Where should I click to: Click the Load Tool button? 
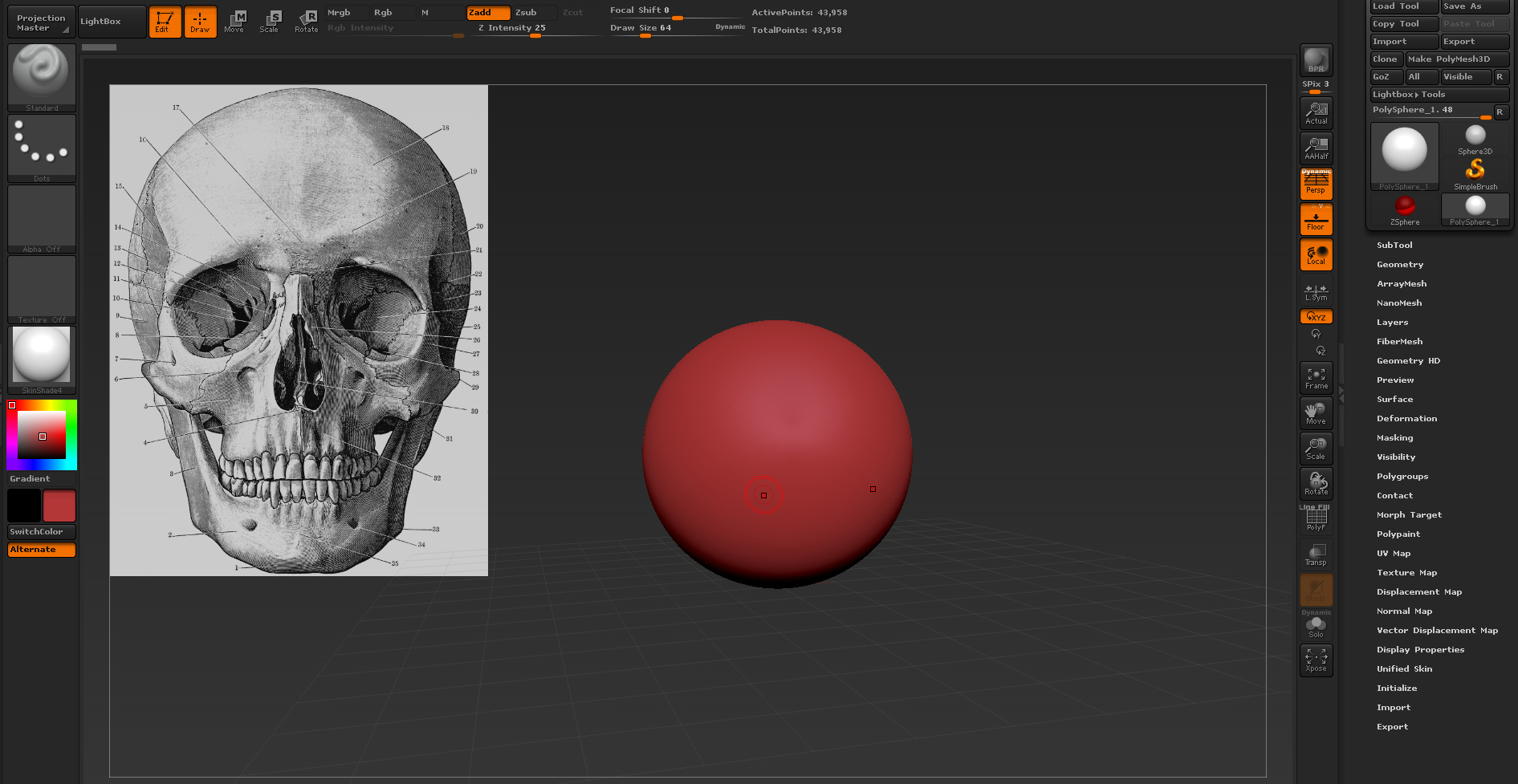click(x=1403, y=6)
